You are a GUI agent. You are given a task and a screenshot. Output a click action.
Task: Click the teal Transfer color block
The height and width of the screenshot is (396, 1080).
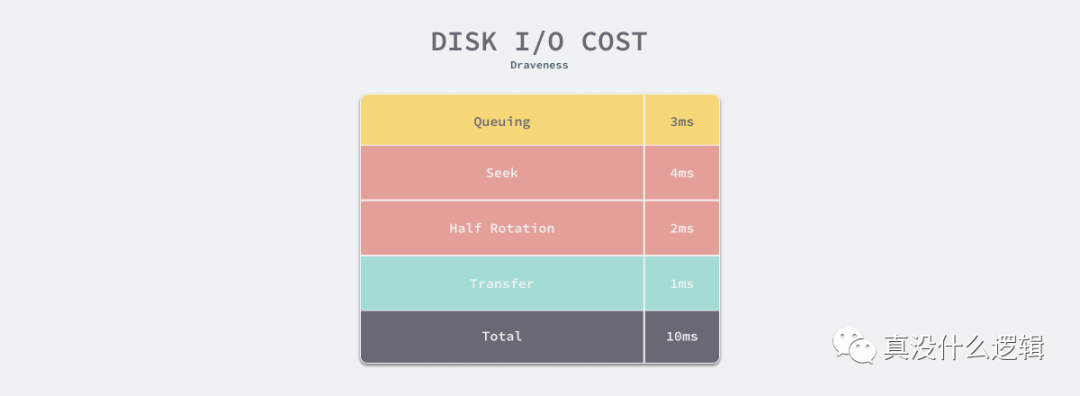pos(502,284)
